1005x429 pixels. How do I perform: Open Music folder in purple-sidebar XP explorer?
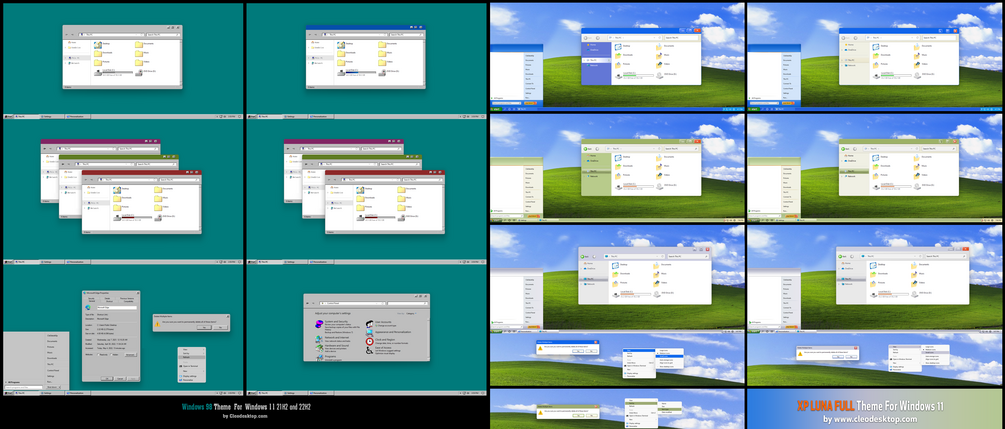[659, 56]
